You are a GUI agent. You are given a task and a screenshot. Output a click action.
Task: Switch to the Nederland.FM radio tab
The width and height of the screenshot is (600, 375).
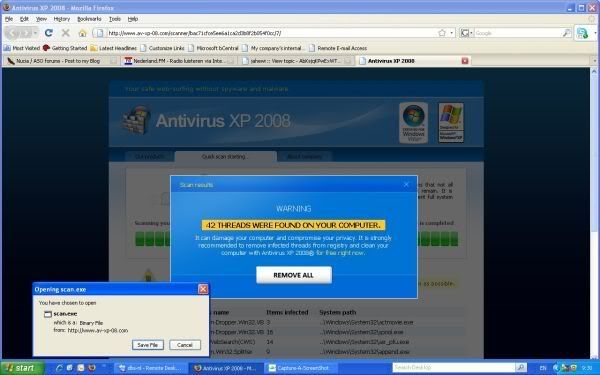[179, 61]
